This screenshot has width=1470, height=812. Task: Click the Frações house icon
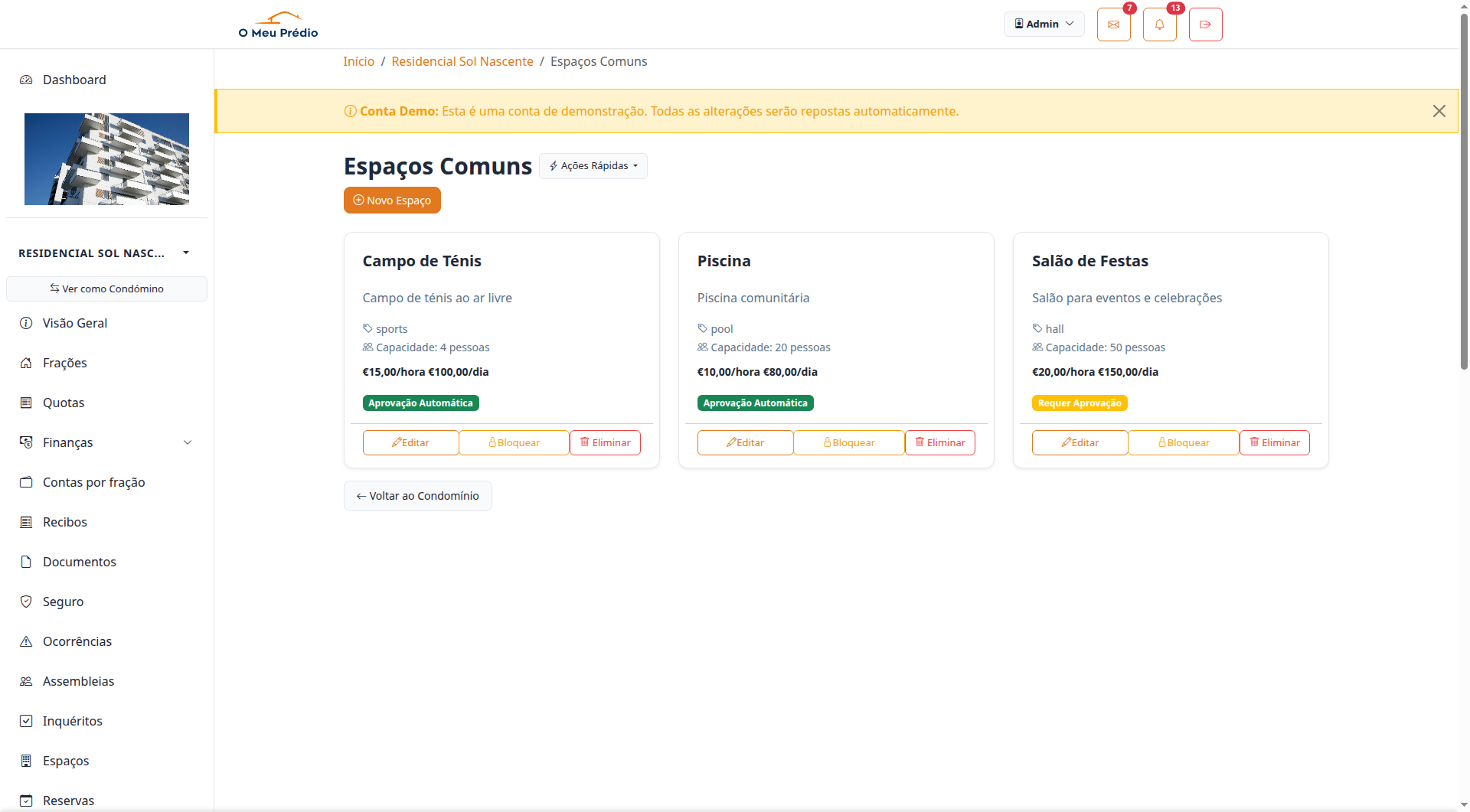click(26, 363)
